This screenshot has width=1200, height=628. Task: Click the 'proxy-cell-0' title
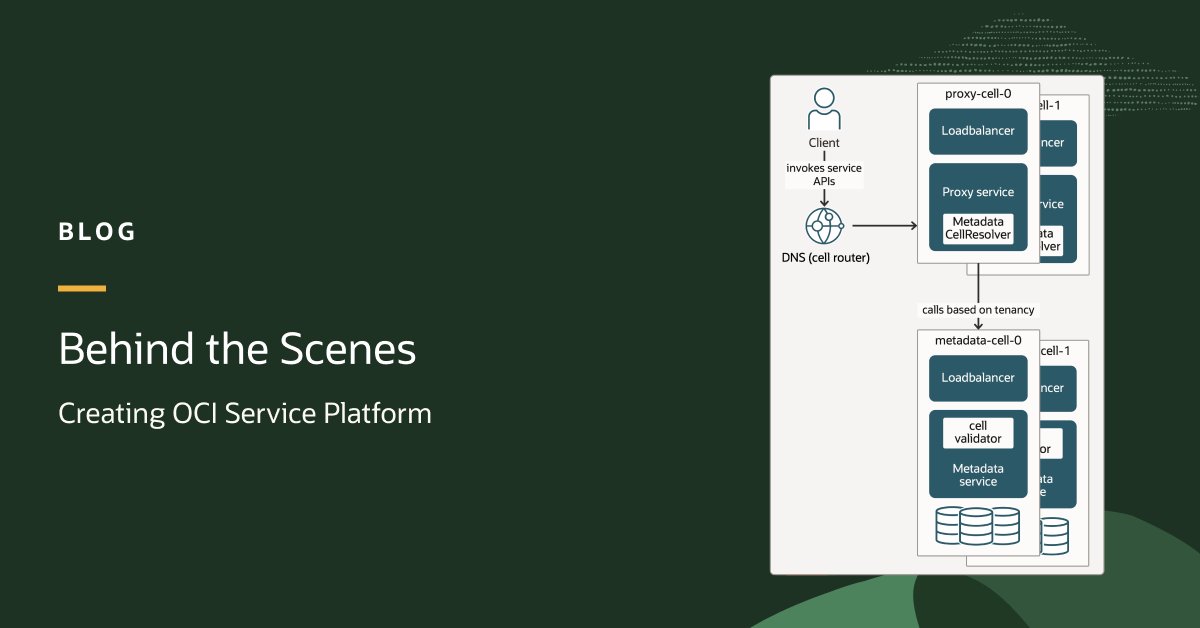pyautogui.click(x=978, y=94)
